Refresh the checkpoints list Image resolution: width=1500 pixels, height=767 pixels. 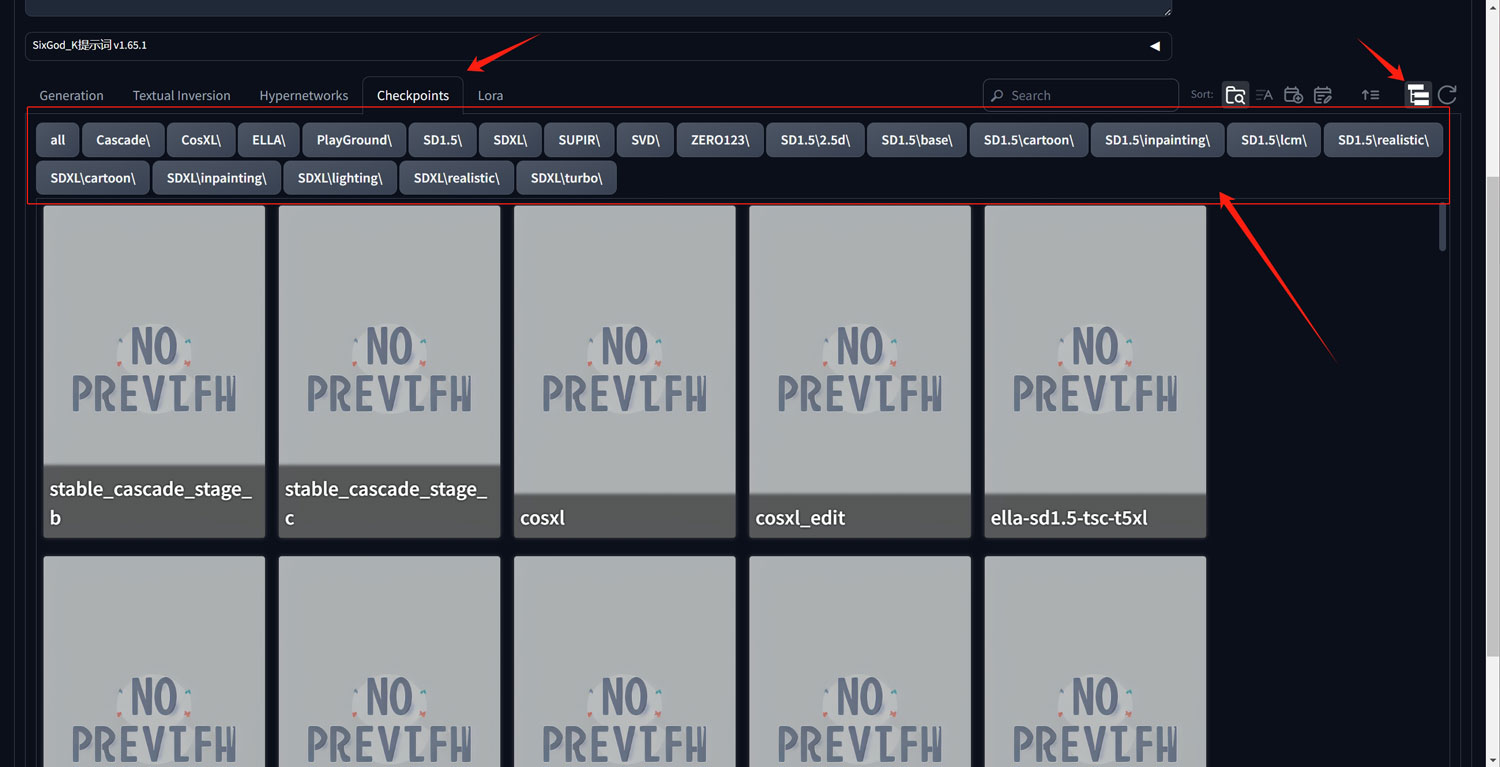pos(1447,95)
